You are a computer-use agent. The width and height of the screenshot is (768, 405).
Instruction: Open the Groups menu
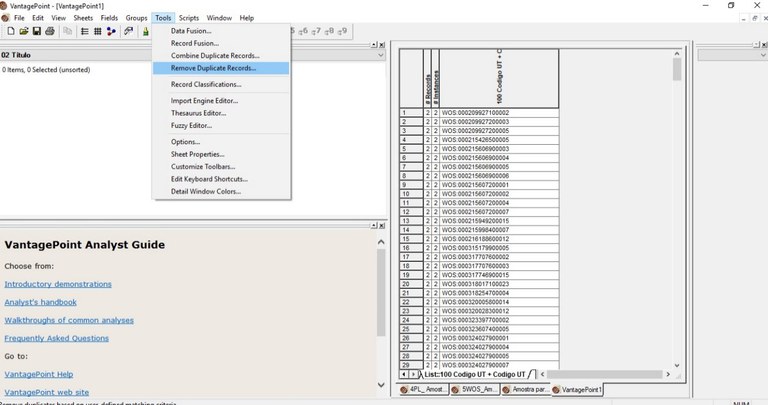point(136,18)
